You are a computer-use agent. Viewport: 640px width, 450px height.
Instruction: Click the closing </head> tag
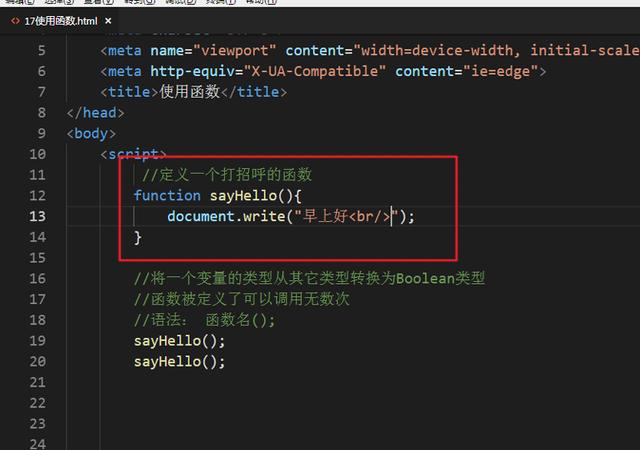click(x=96, y=113)
